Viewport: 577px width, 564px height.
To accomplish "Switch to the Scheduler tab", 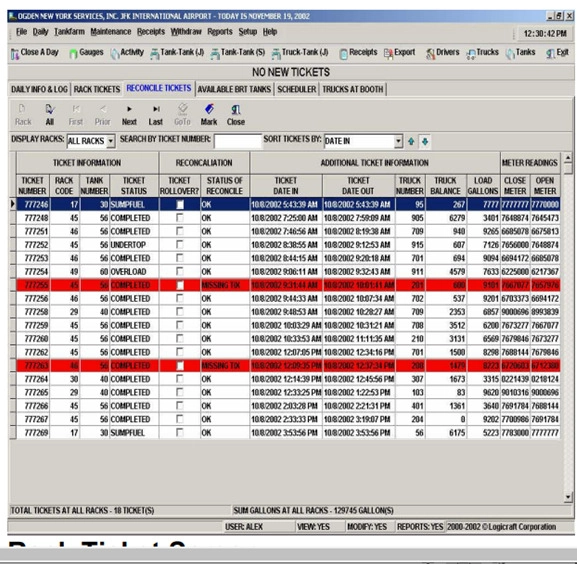I will (297, 89).
